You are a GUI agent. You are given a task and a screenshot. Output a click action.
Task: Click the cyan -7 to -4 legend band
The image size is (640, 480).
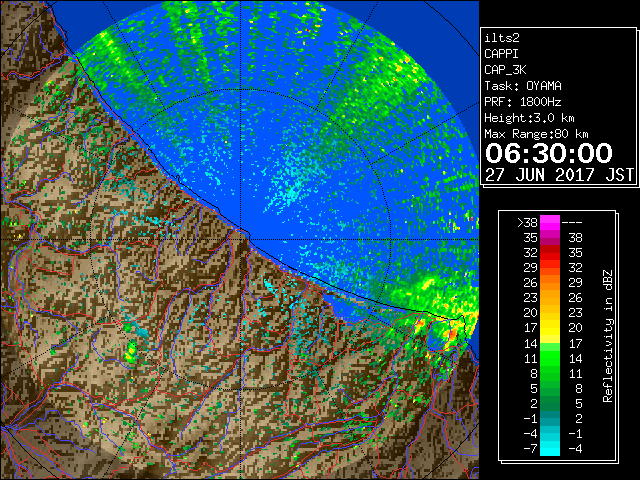(x=550, y=448)
